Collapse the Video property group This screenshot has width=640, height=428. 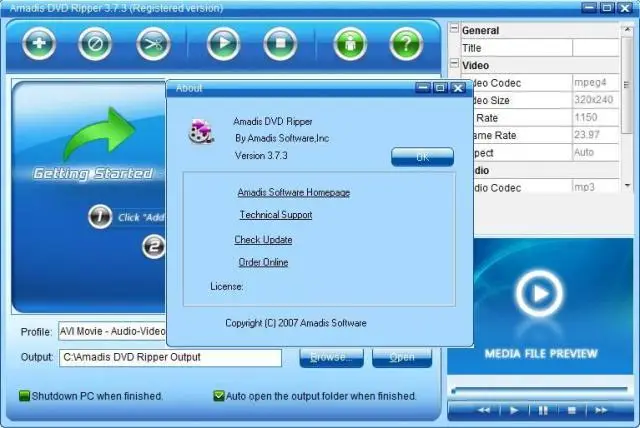(454, 63)
